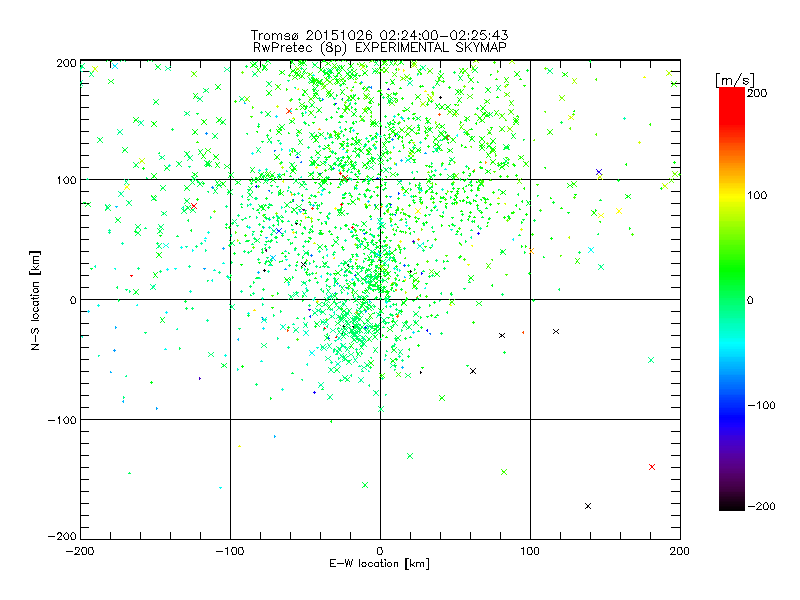800x600 pixels.
Task: Select the "E-W location [km]" axis label
Action: 379,563
